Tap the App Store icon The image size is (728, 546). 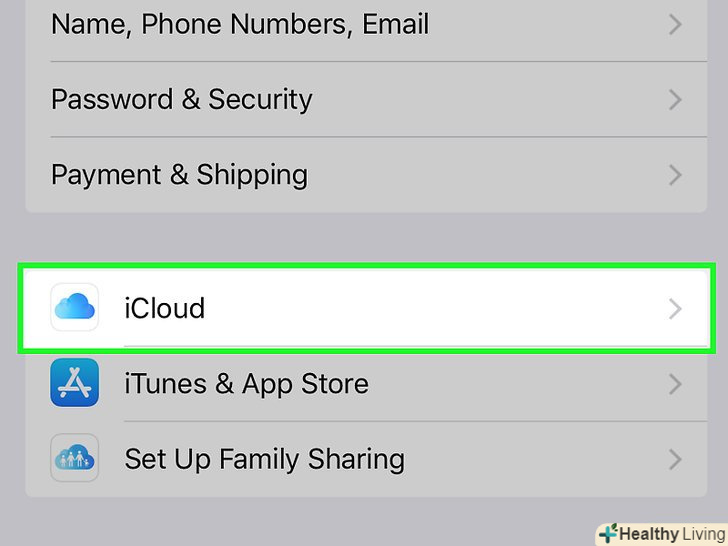click(x=75, y=383)
